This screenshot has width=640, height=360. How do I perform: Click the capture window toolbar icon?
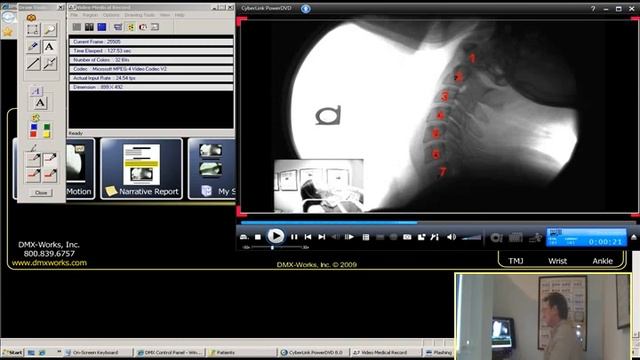click(118, 27)
